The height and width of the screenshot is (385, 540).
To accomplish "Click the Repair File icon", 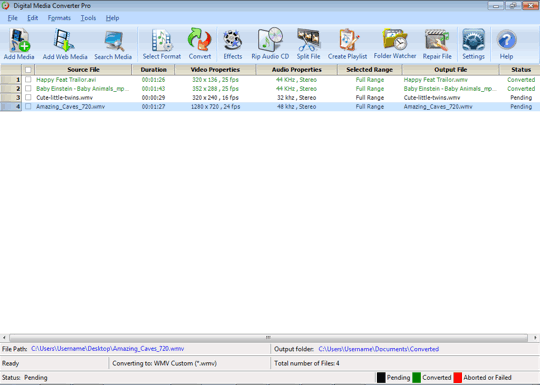I will (437, 44).
